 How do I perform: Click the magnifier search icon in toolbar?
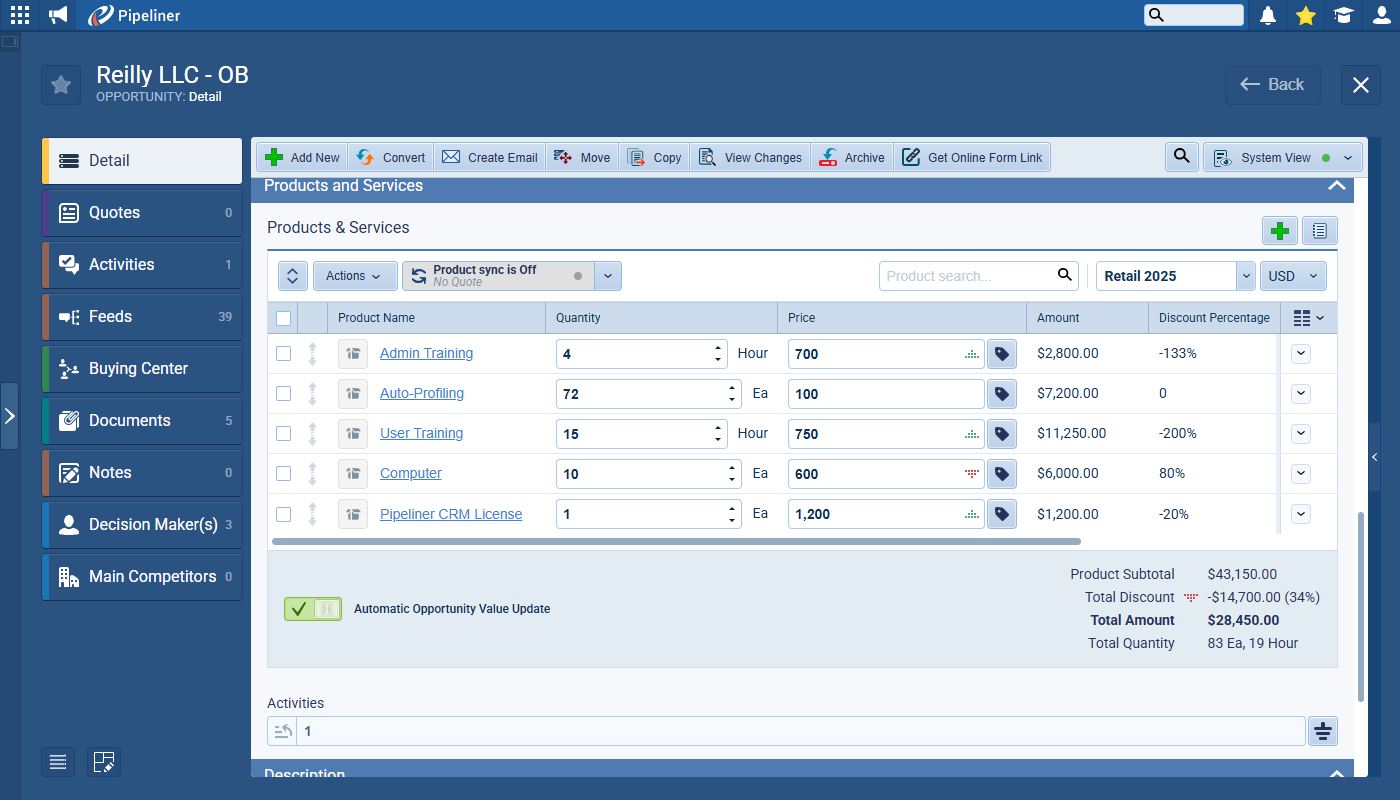pos(1181,157)
